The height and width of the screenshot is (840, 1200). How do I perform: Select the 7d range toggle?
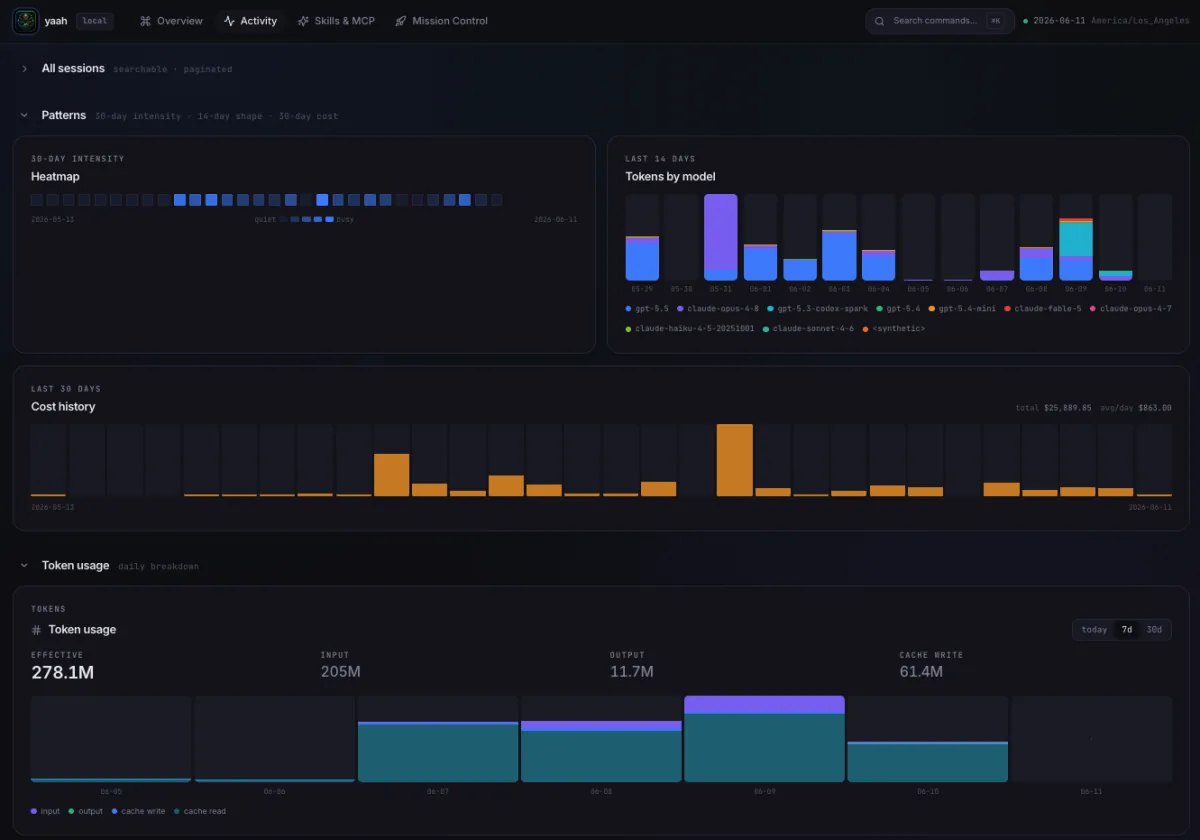pos(1126,630)
